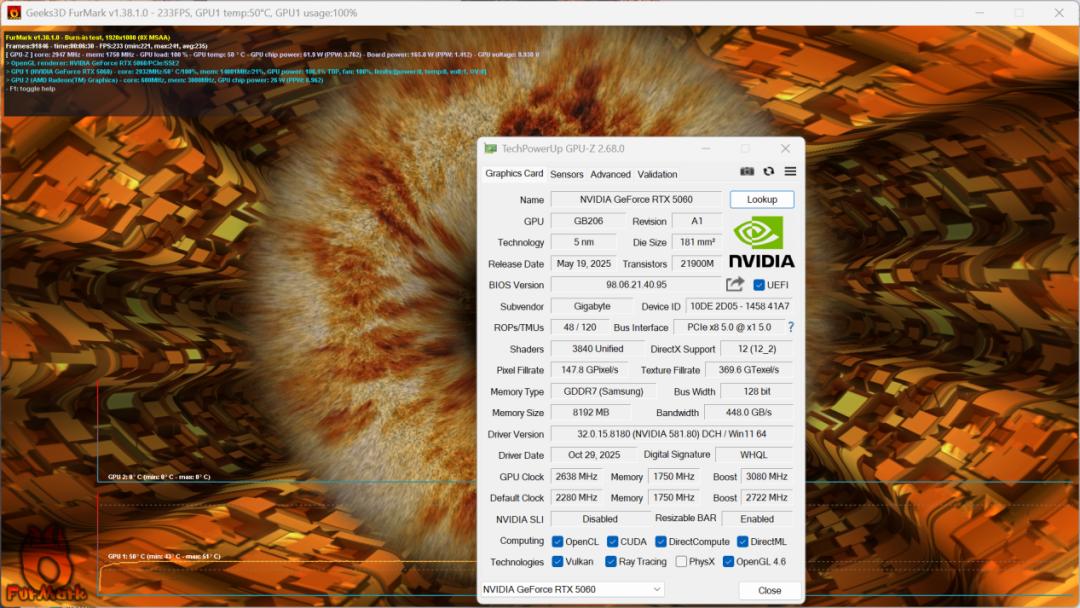Minimize the FurMark window

tap(980, 12)
